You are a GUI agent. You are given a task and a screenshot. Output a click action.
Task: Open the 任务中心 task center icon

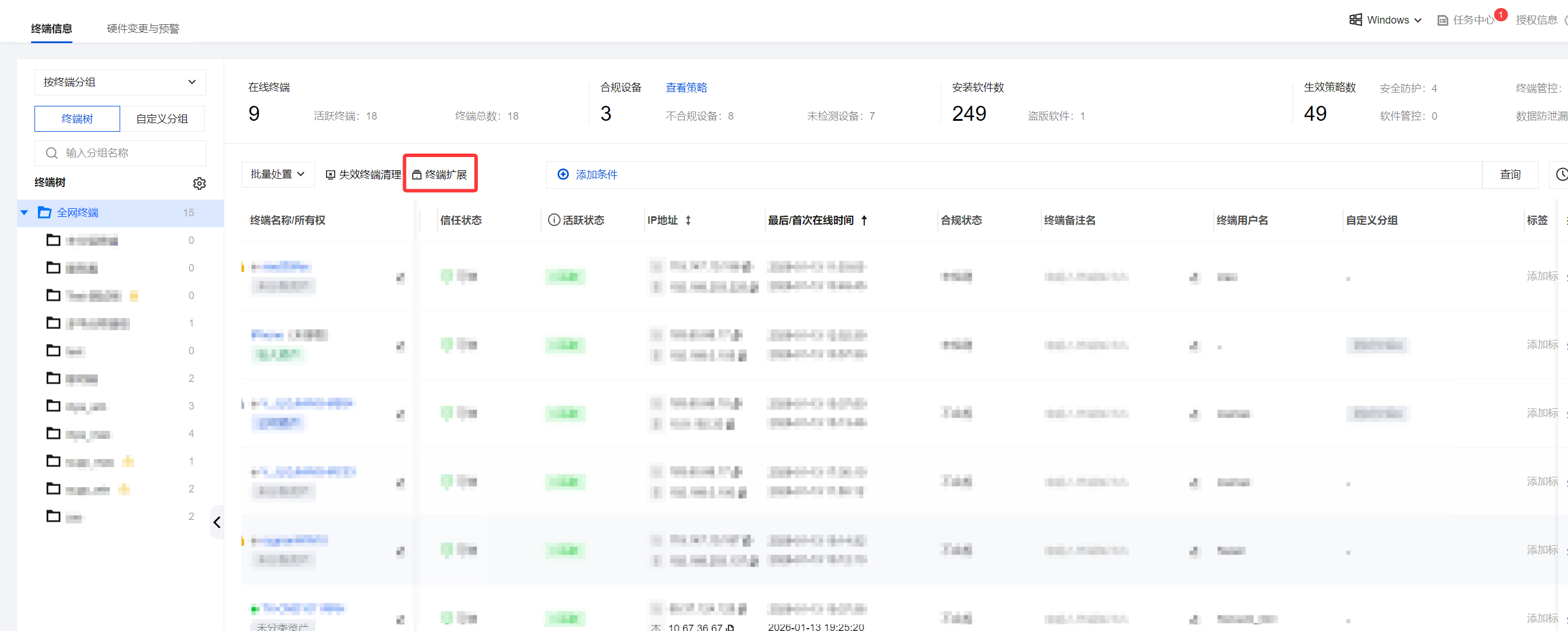coord(1442,21)
